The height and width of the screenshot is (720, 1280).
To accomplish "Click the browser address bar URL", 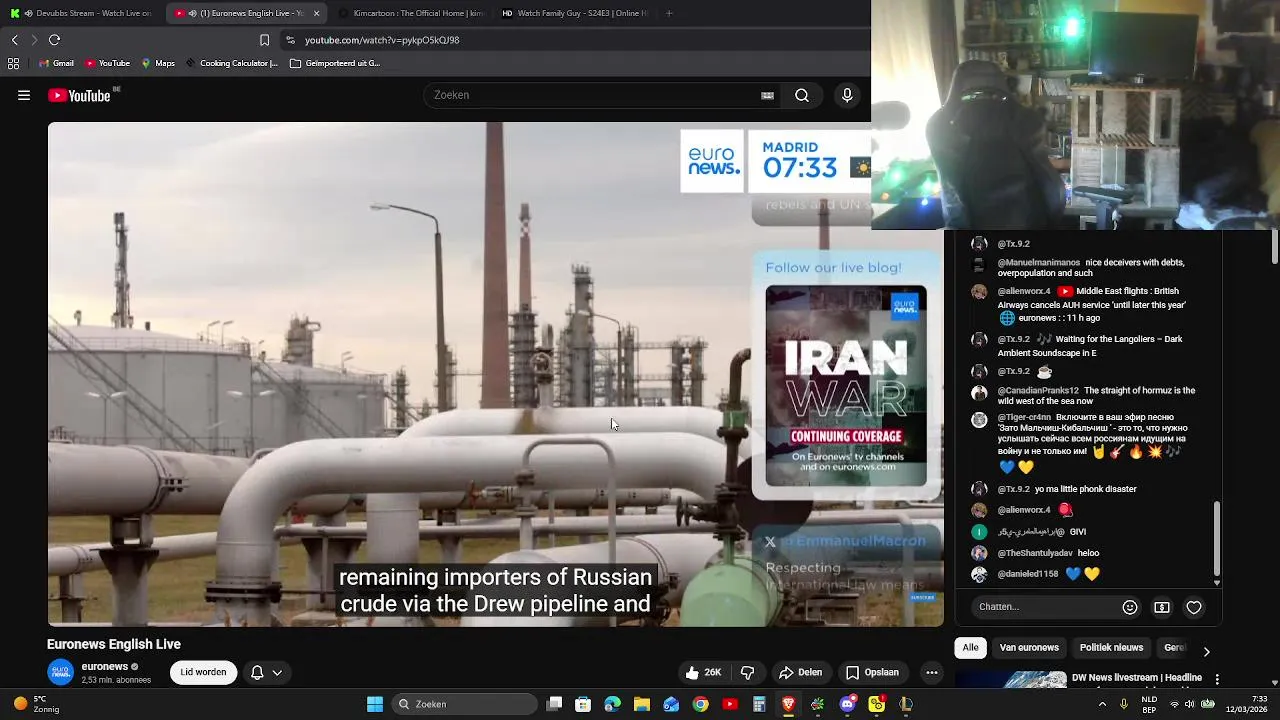I will click(382, 40).
